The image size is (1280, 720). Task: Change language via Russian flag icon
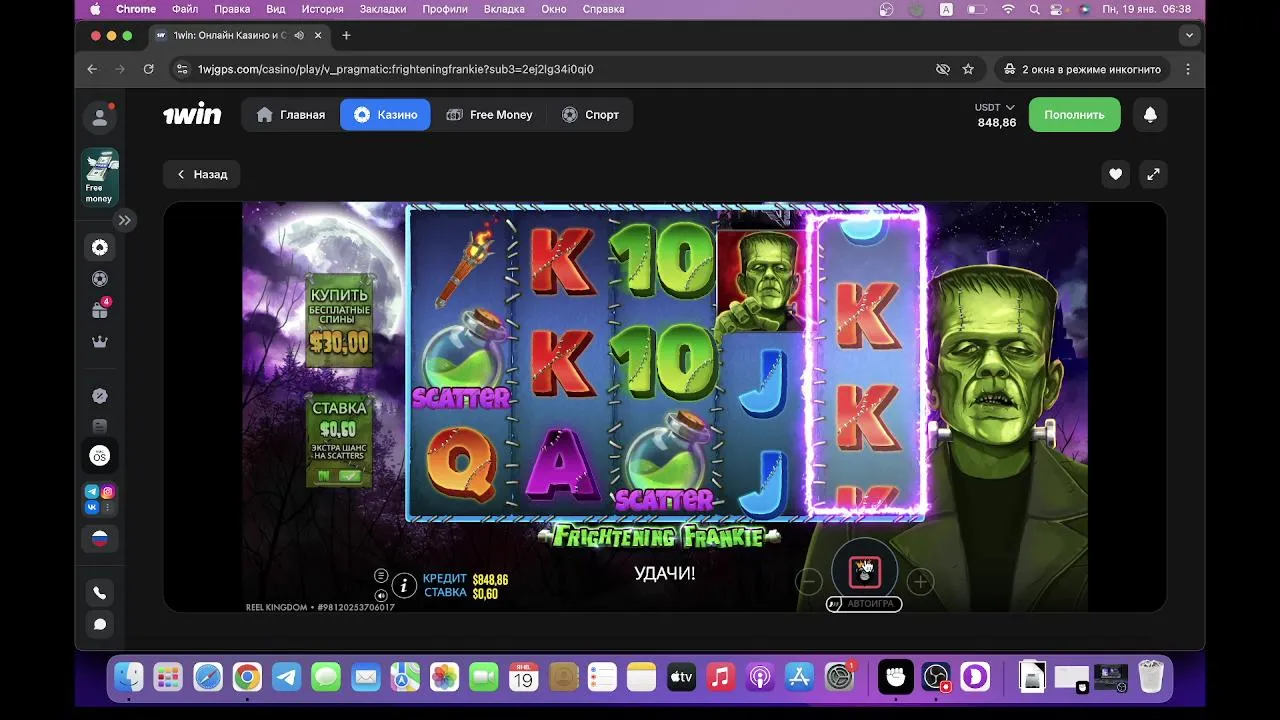tap(100, 538)
